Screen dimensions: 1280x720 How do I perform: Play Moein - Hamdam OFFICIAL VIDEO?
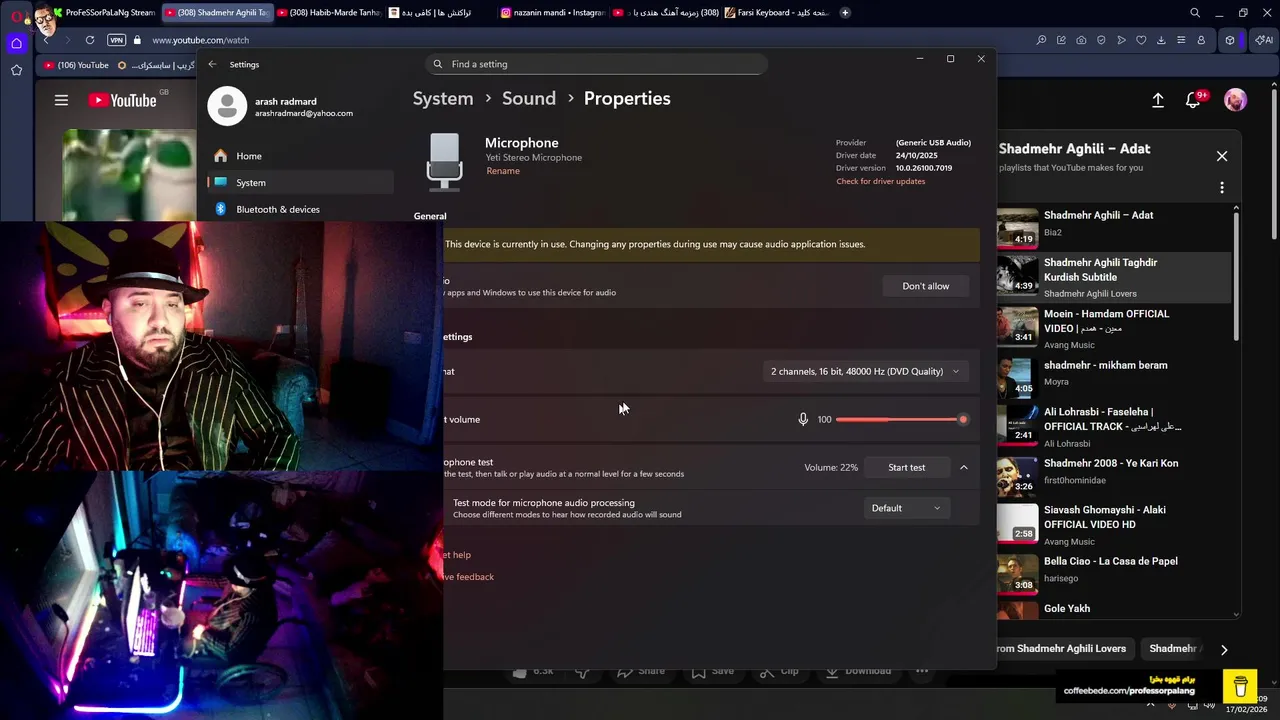point(1113,329)
